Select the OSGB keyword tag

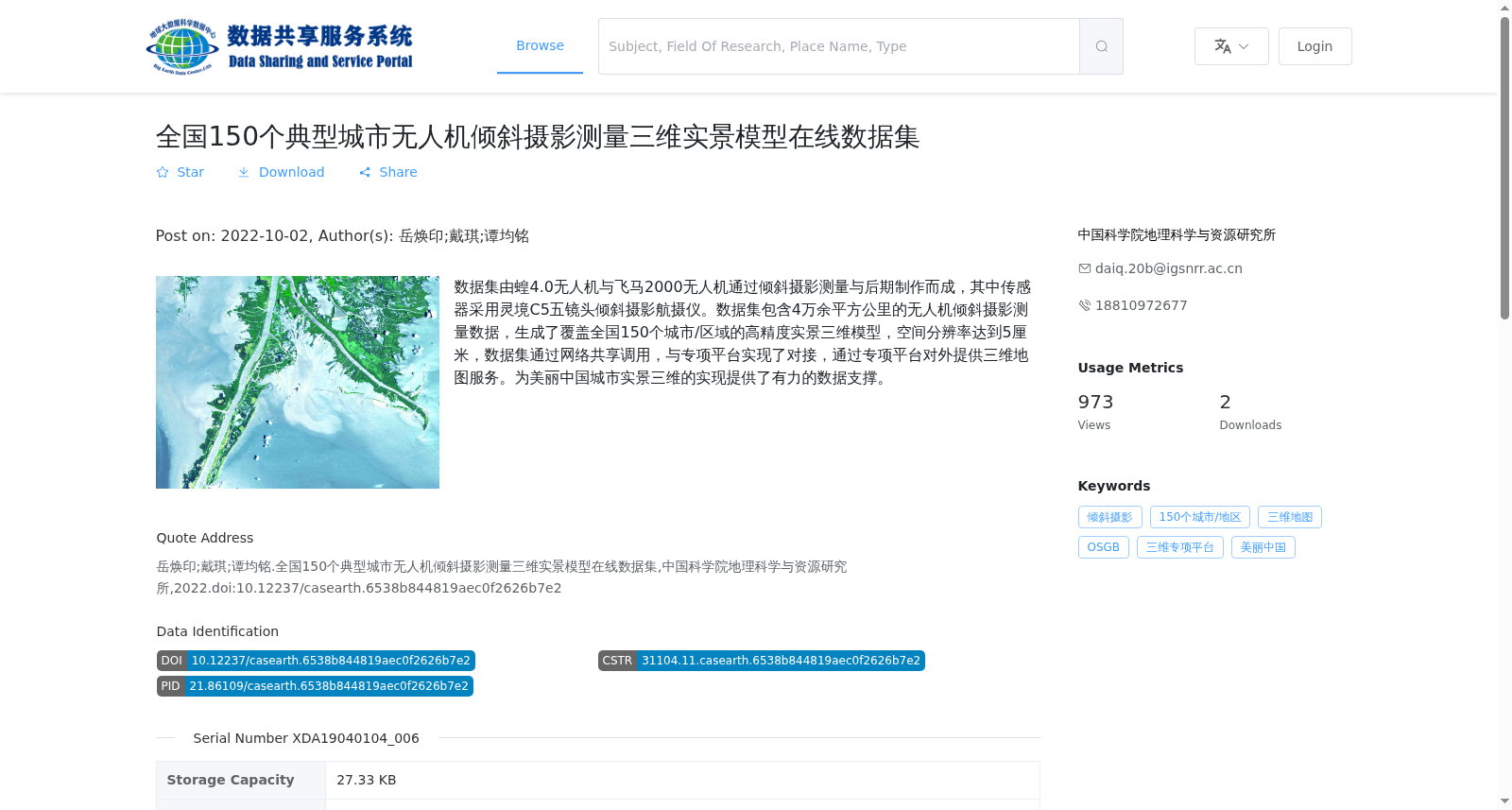coord(1103,547)
